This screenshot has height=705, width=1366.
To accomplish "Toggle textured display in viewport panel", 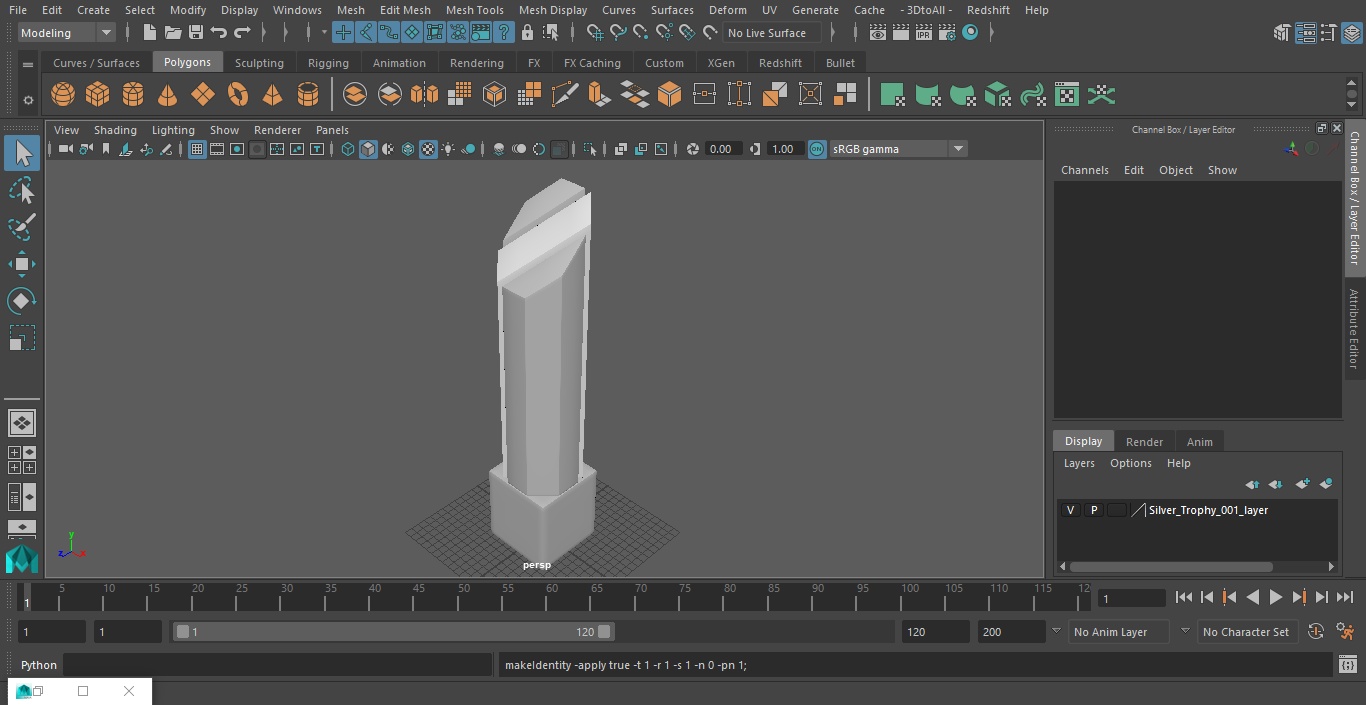I will coord(428,149).
